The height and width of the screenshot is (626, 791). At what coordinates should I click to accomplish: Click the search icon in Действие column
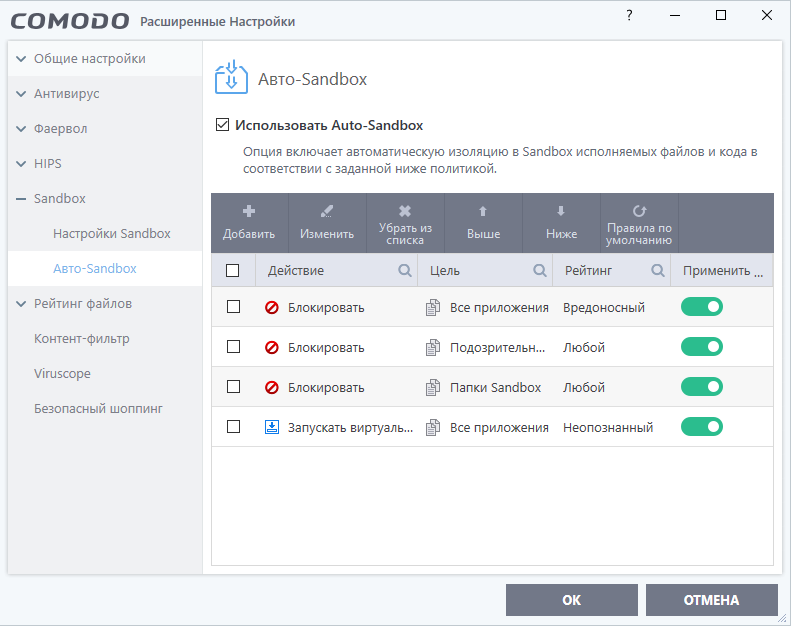405,270
